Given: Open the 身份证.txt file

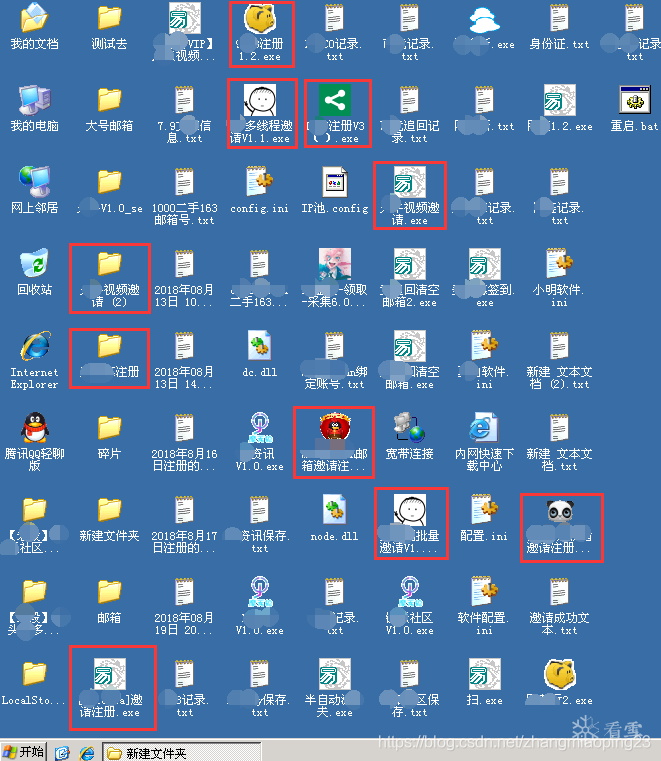Looking at the screenshot, I should click(559, 27).
